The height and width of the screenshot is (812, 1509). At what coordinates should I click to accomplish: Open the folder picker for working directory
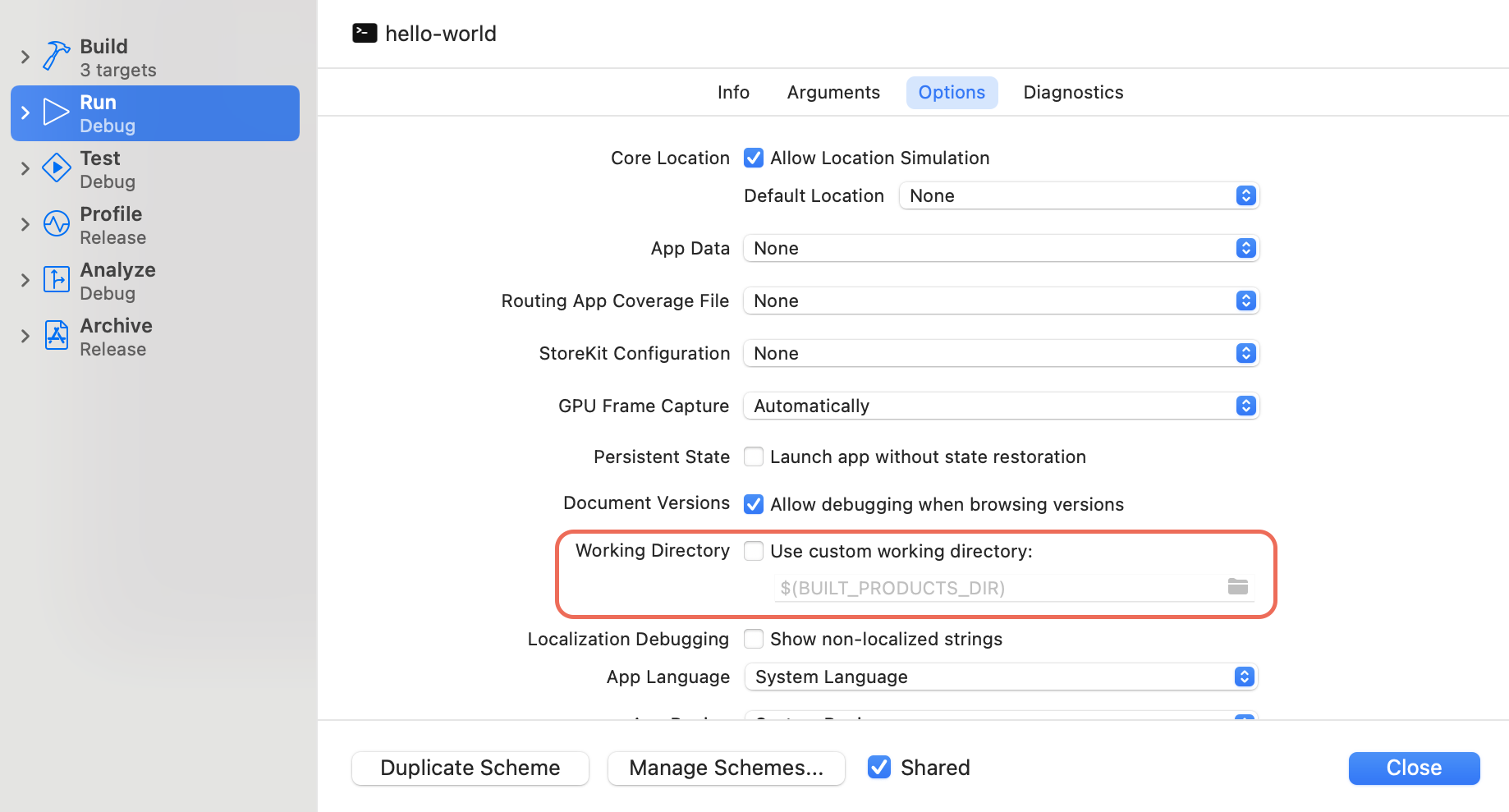coord(1238,587)
